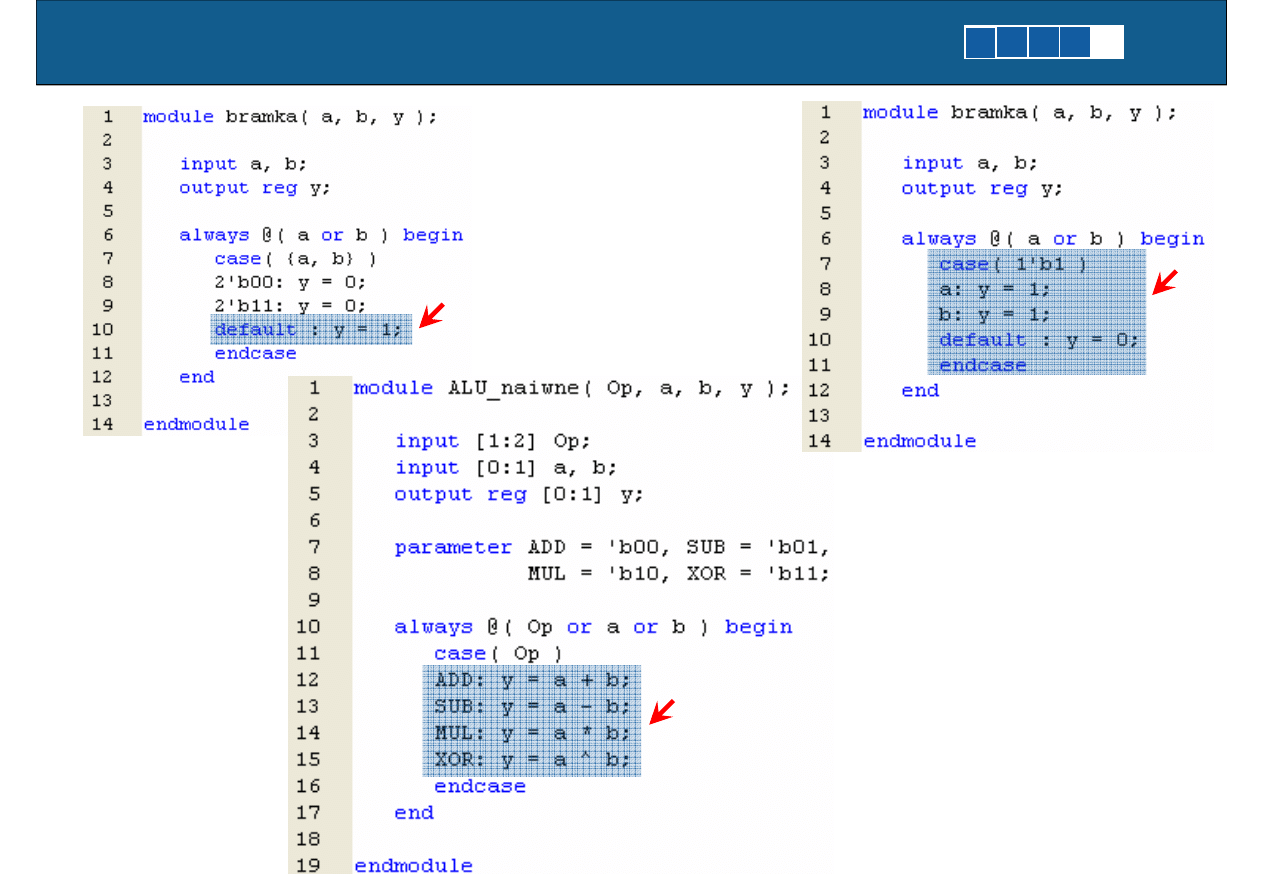
Task: Click 'always @( Op or a or b ) begin'
Action: tap(593, 627)
